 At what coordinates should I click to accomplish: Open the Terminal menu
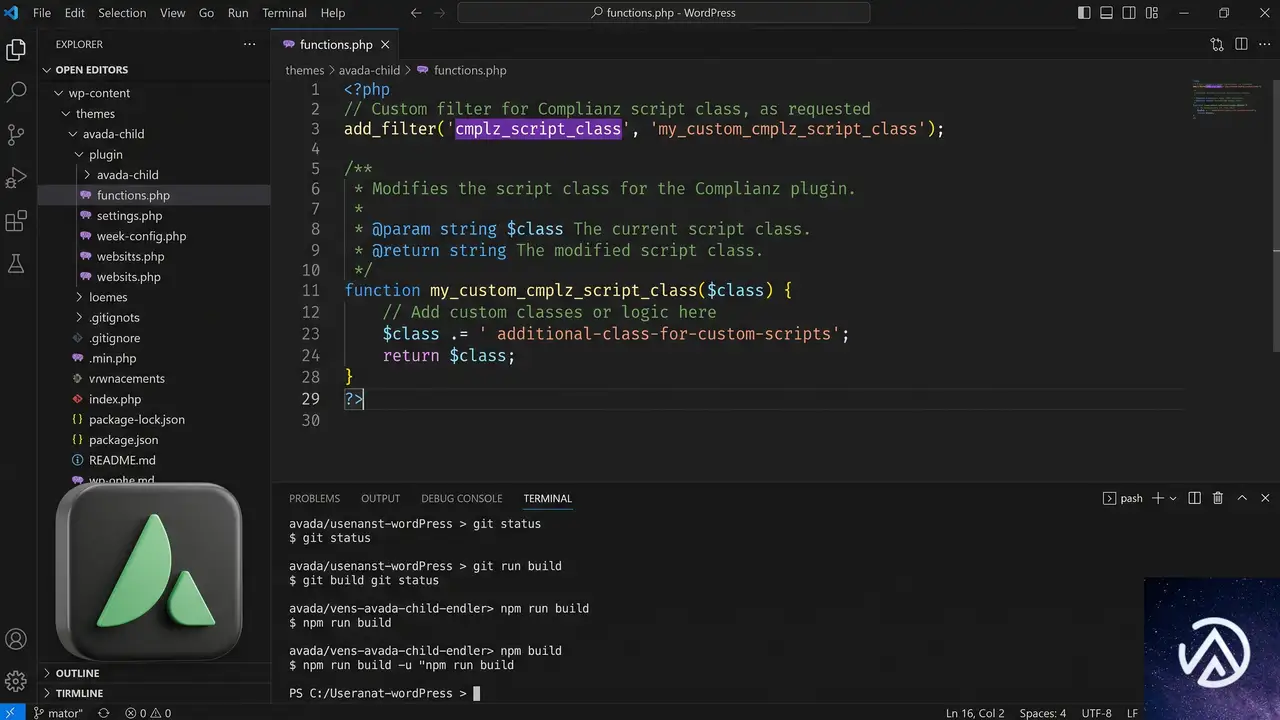click(284, 13)
